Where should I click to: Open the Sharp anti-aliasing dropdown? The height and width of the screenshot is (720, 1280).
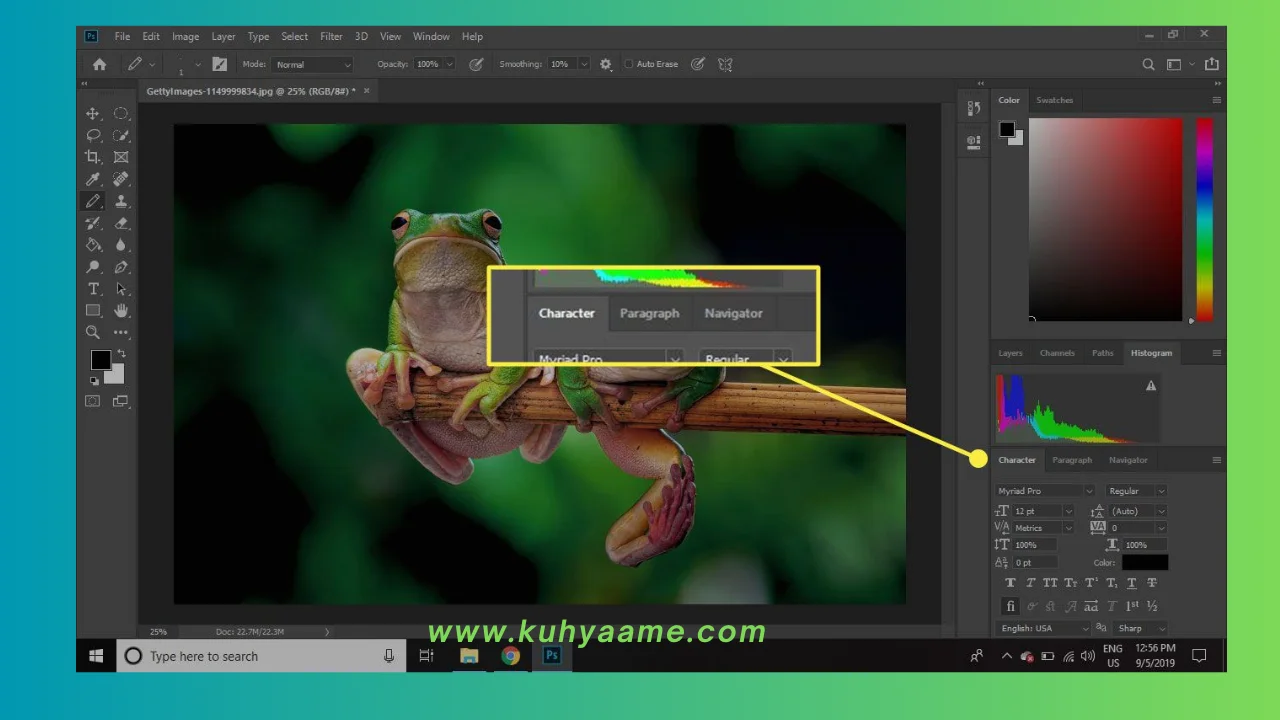pyautogui.click(x=1141, y=628)
